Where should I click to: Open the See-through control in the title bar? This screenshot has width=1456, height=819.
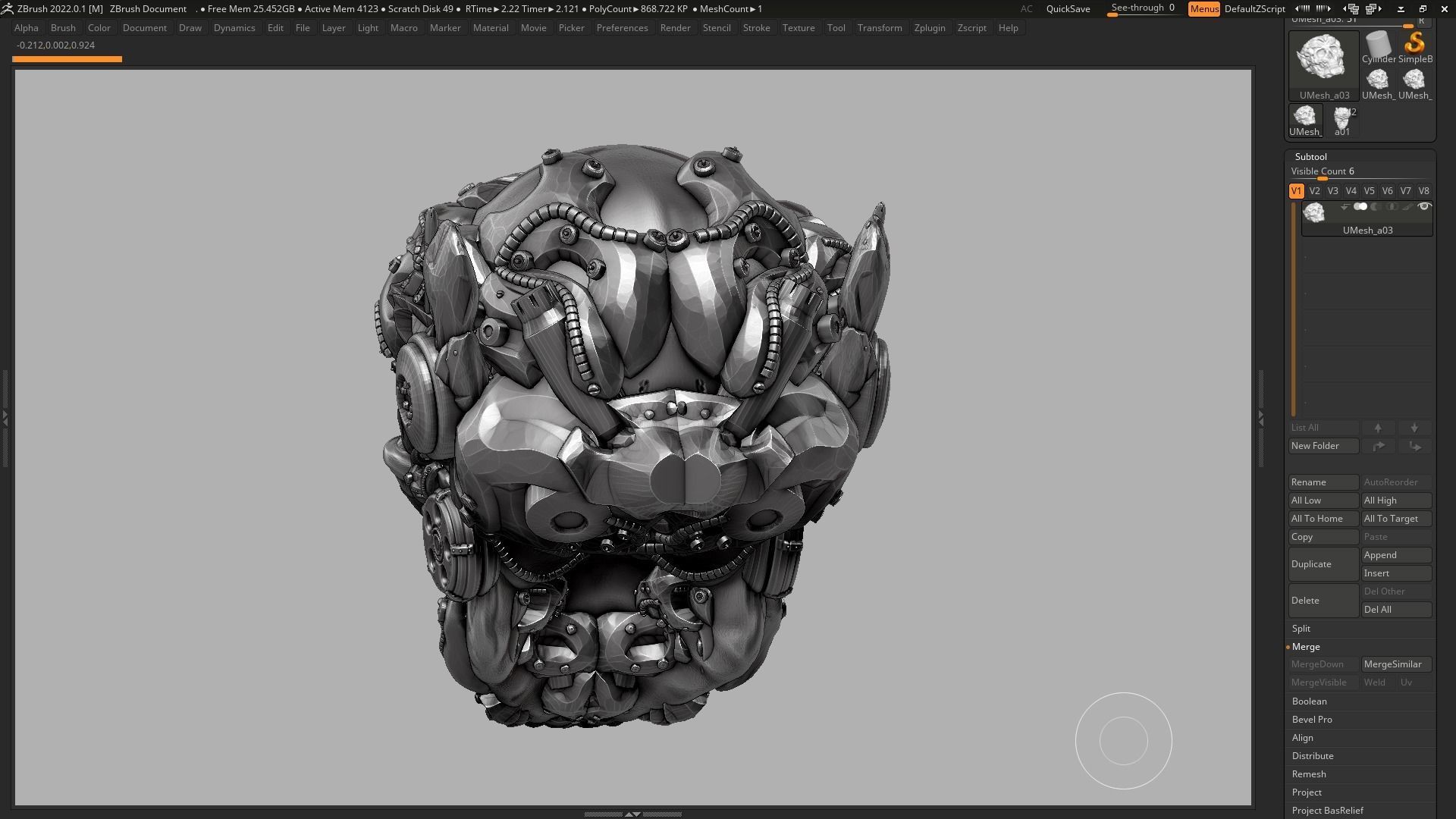[1142, 8]
